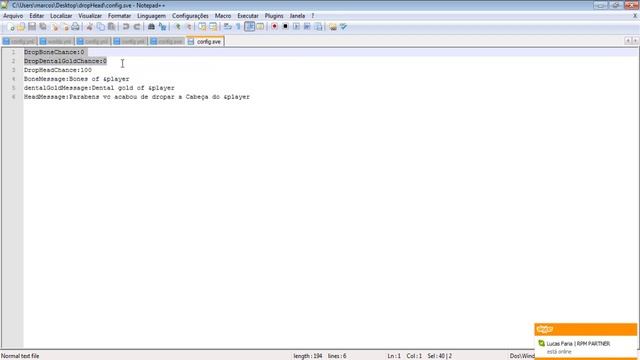Click 'Sel : 40 | 2' in status bar
The width and height of the screenshot is (640, 360).
(440, 356)
